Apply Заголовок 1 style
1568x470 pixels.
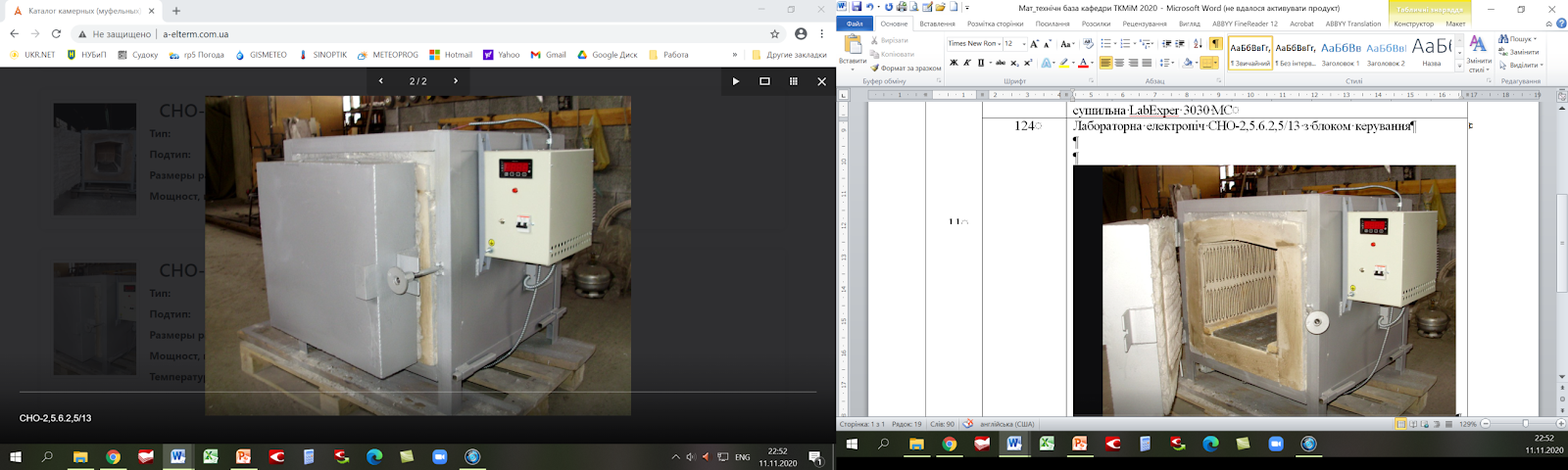pos(1341,53)
